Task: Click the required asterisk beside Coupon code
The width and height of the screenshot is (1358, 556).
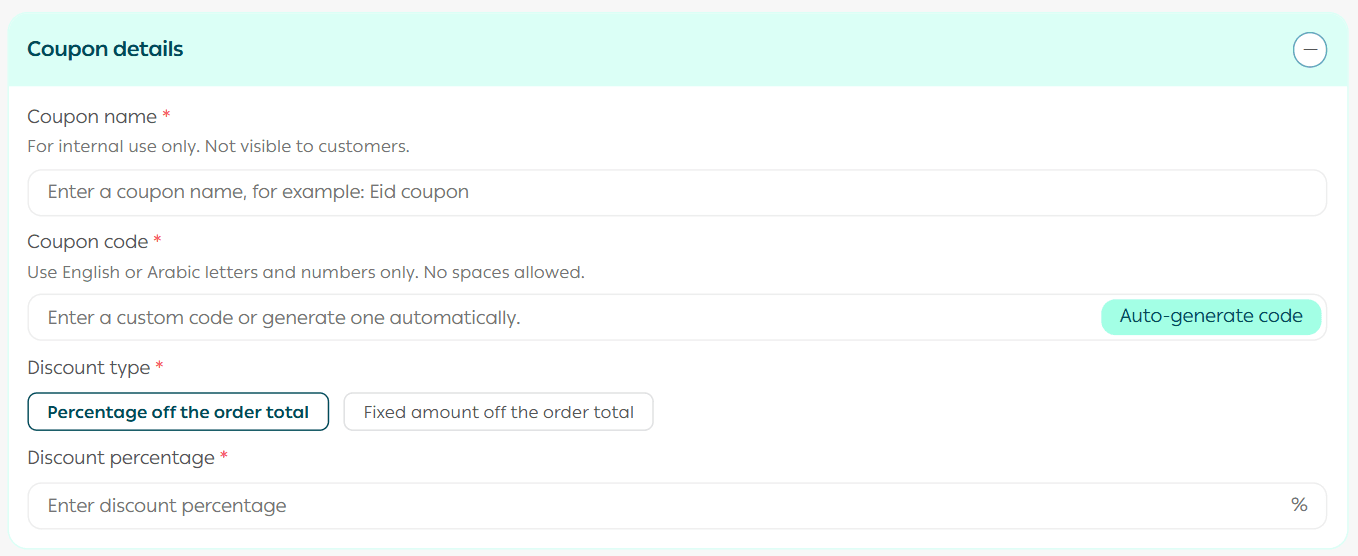Action: pyautogui.click(x=157, y=241)
